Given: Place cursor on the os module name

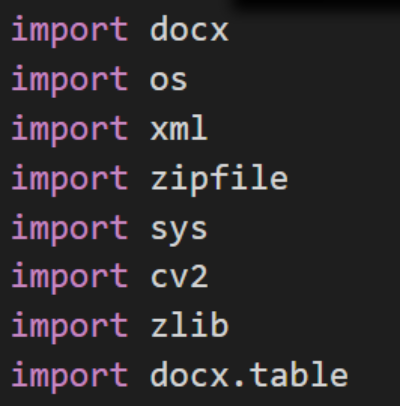Looking at the screenshot, I should (169, 80).
